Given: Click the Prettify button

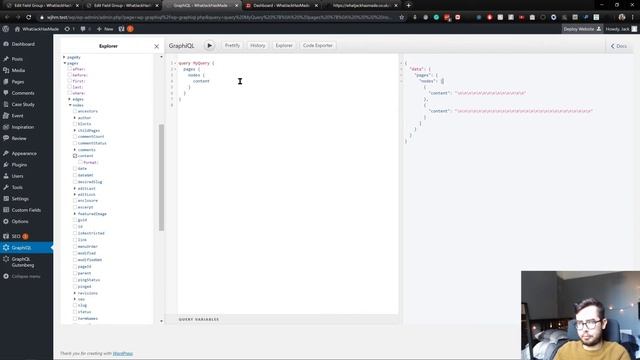Looking at the screenshot, I should coord(232,46).
